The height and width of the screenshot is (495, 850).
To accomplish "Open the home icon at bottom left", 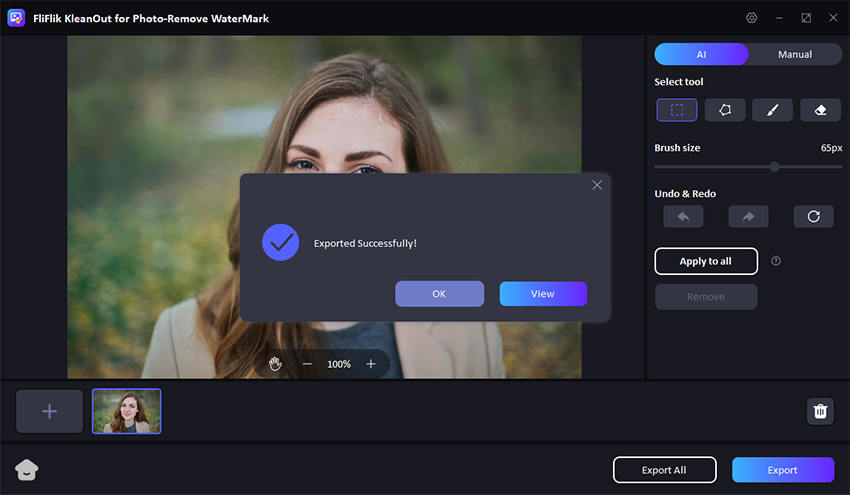I will [27, 470].
